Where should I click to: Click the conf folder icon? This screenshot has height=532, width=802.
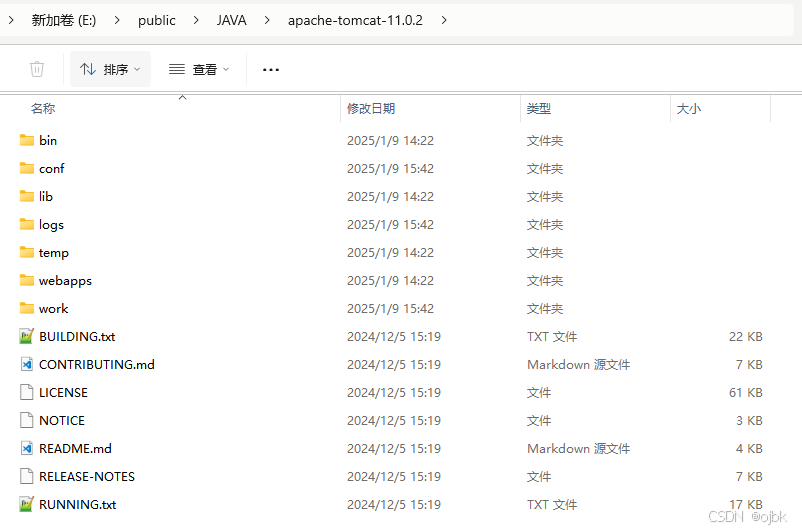tap(27, 168)
